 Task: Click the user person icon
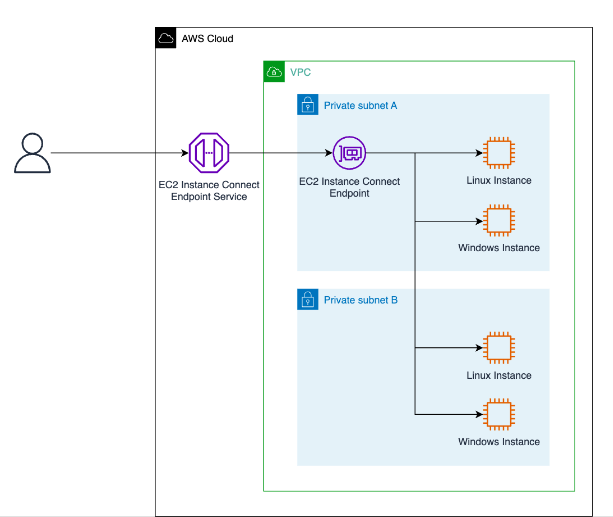point(32,153)
